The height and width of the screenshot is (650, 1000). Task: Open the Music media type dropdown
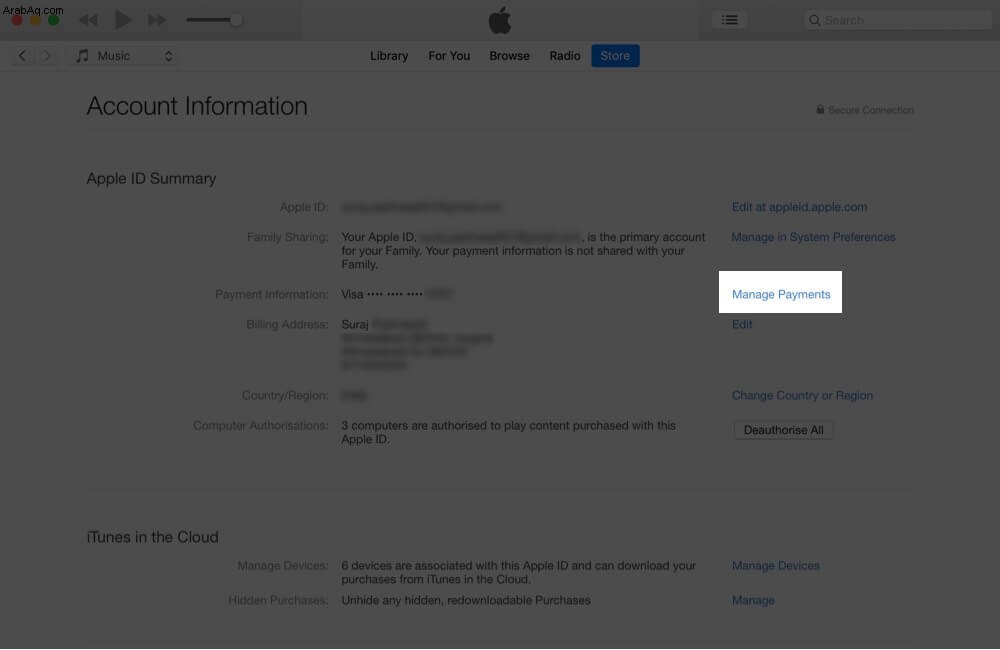[x=124, y=55]
